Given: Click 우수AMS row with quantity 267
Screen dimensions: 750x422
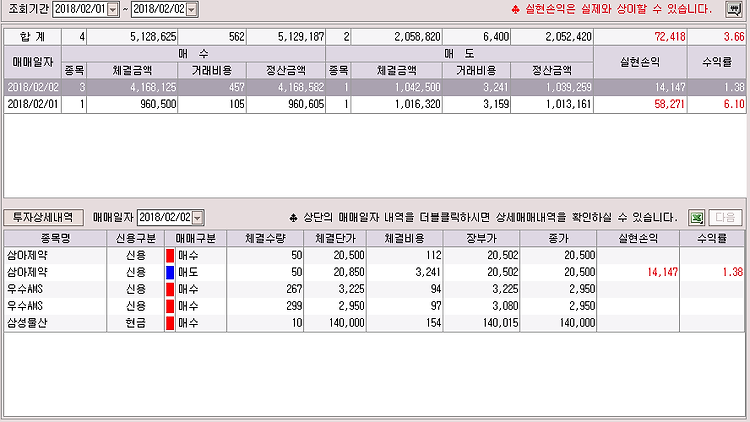Looking at the screenshot, I should tap(375, 289).
